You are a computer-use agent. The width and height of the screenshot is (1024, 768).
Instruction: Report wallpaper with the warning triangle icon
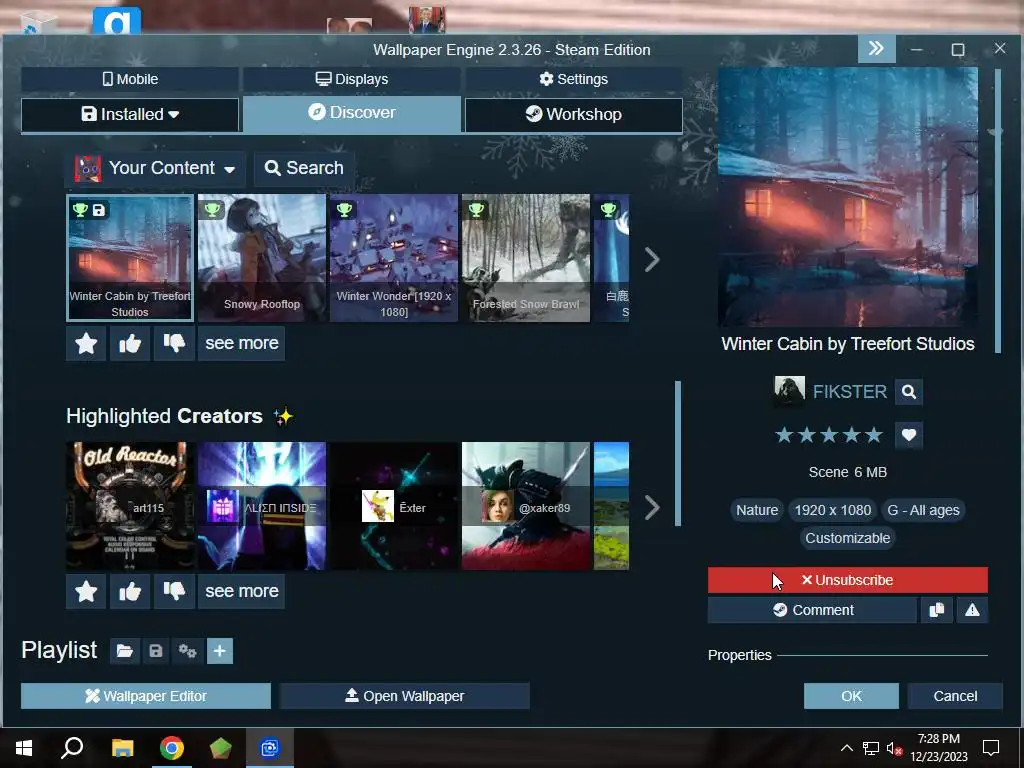972,610
